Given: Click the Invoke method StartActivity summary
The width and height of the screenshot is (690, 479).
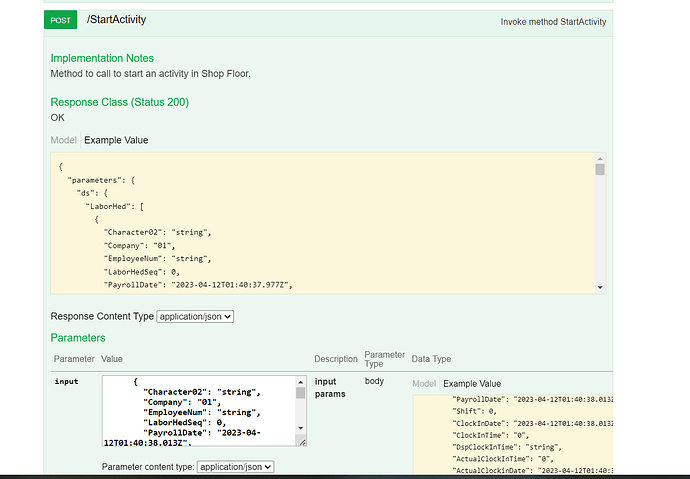Looking at the screenshot, I should (553, 21).
